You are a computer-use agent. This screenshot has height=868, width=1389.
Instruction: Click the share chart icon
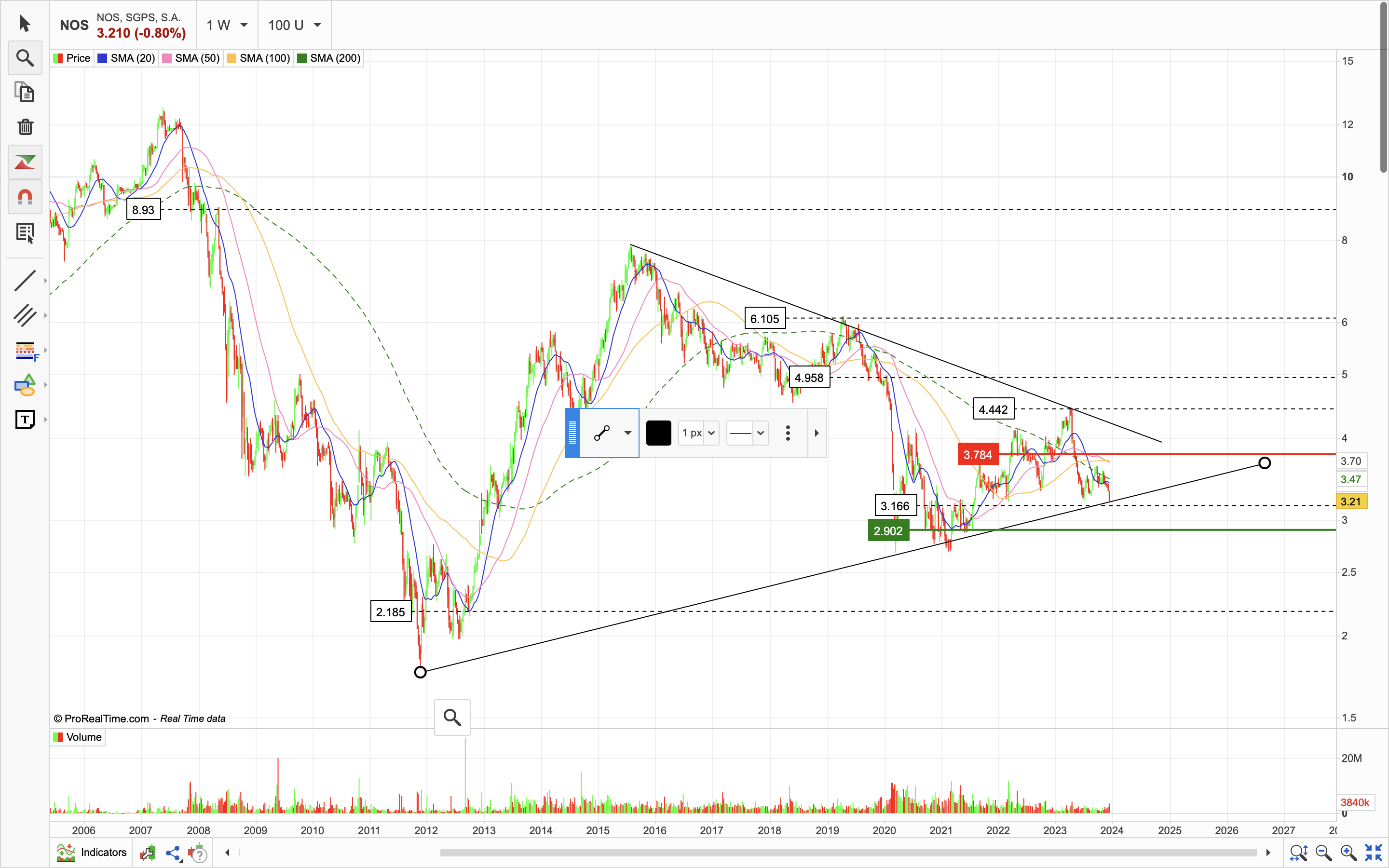click(173, 853)
